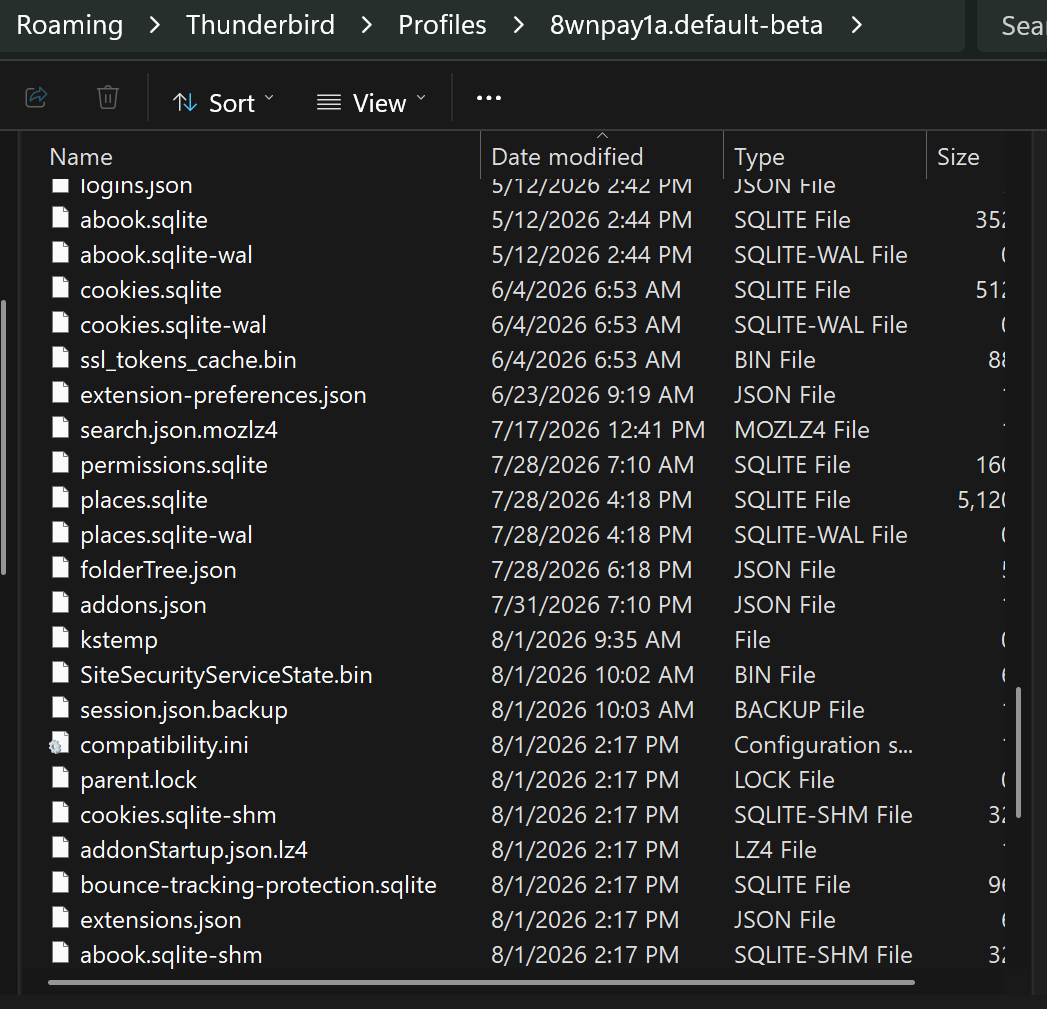Image resolution: width=1047 pixels, height=1009 pixels.
Task: Click the file name SiteSecurityServiceState.bin
Action: pos(226,675)
